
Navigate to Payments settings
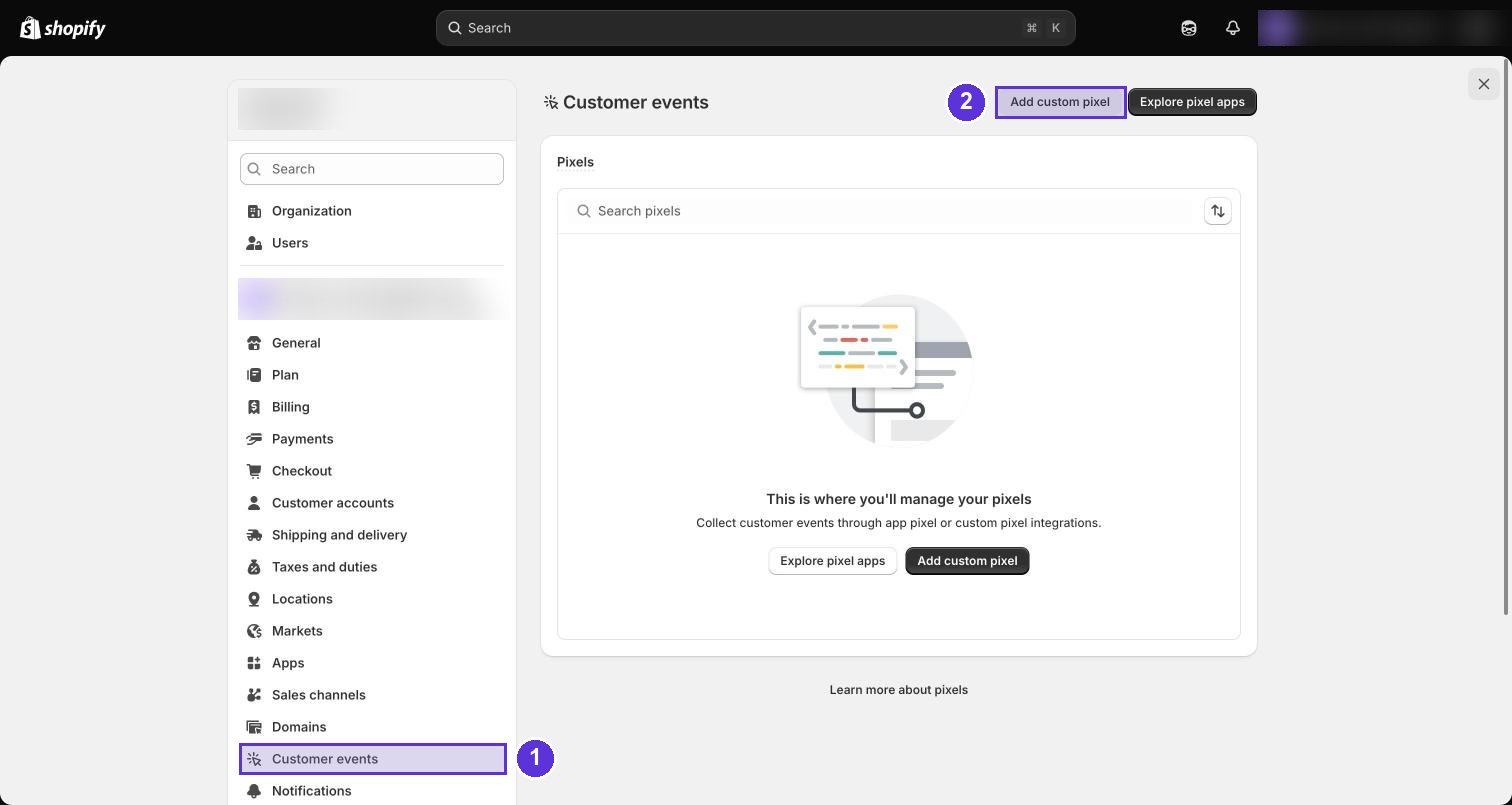click(x=372, y=439)
